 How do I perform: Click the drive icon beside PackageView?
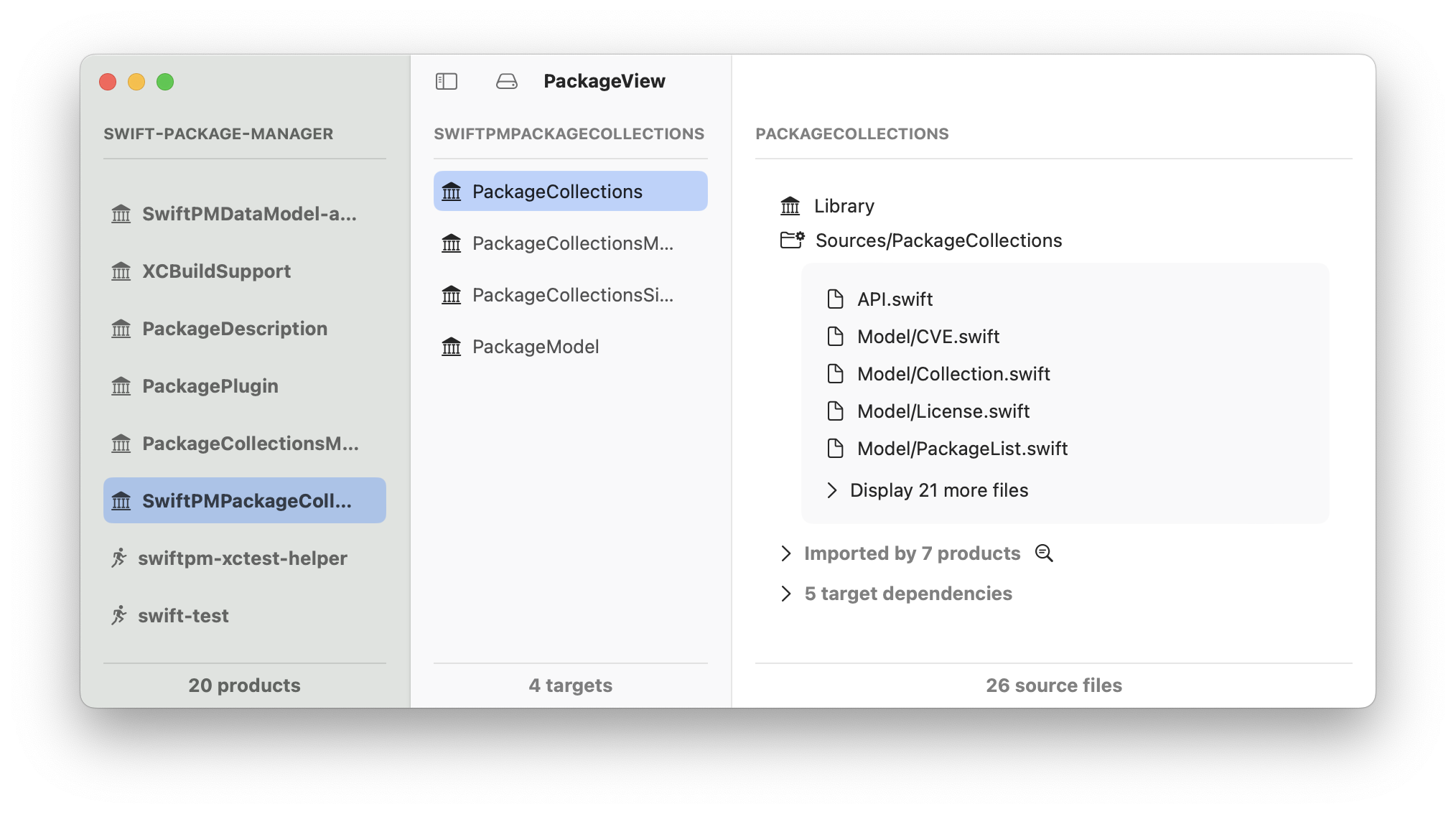coord(506,81)
